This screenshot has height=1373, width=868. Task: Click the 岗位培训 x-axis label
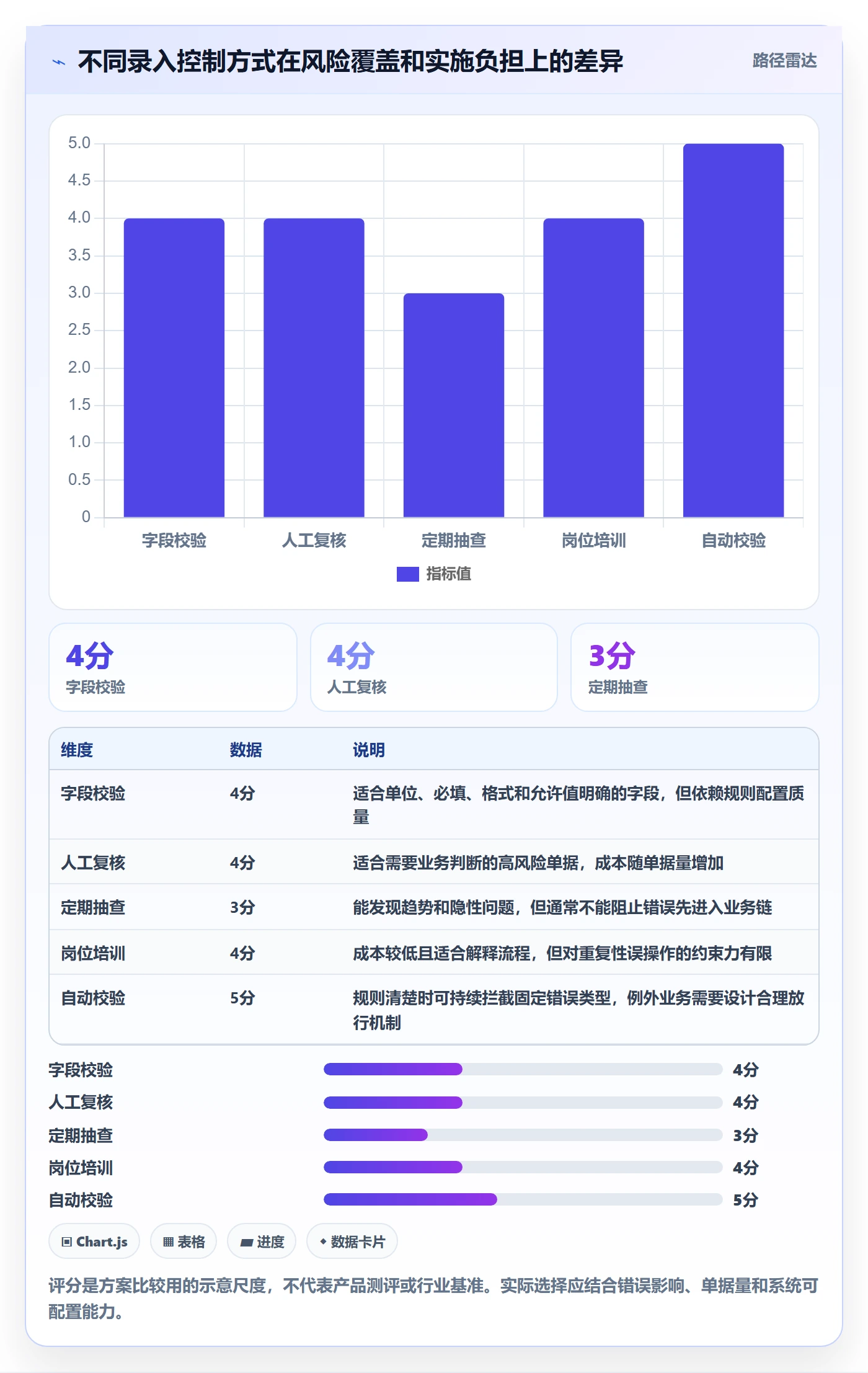coord(593,541)
